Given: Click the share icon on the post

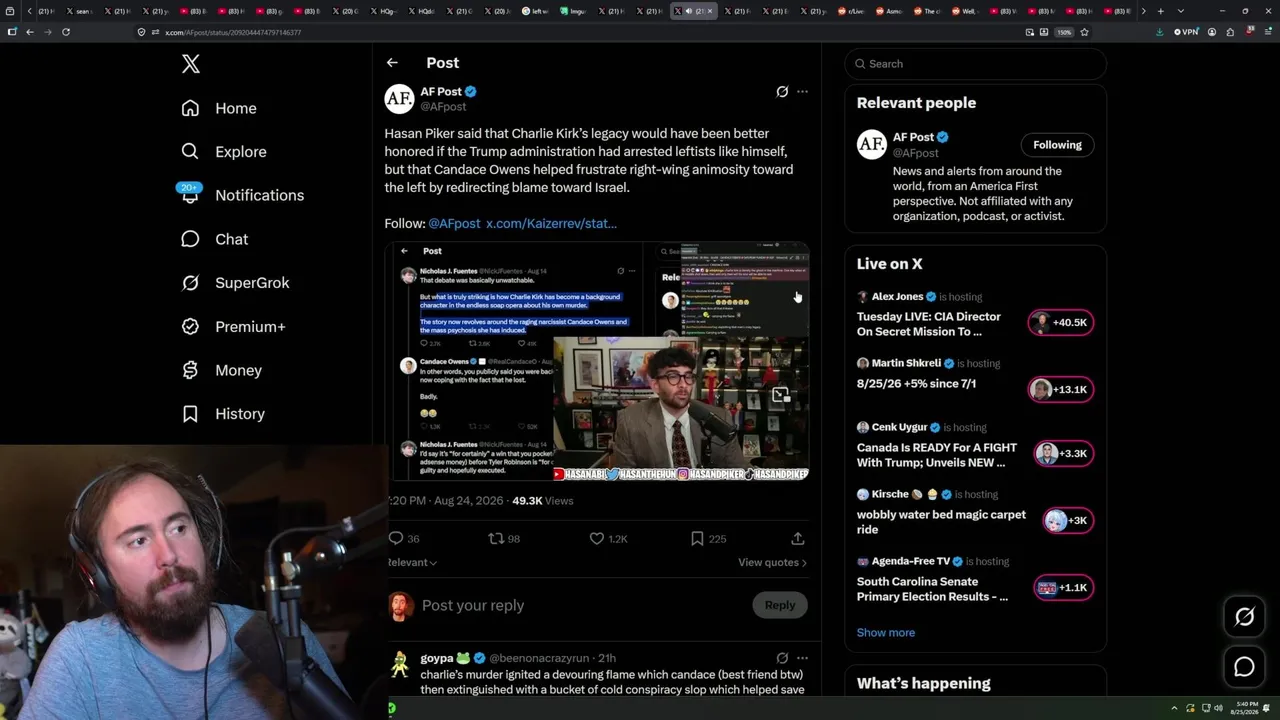Looking at the screenshot, I should click(798, 539).
